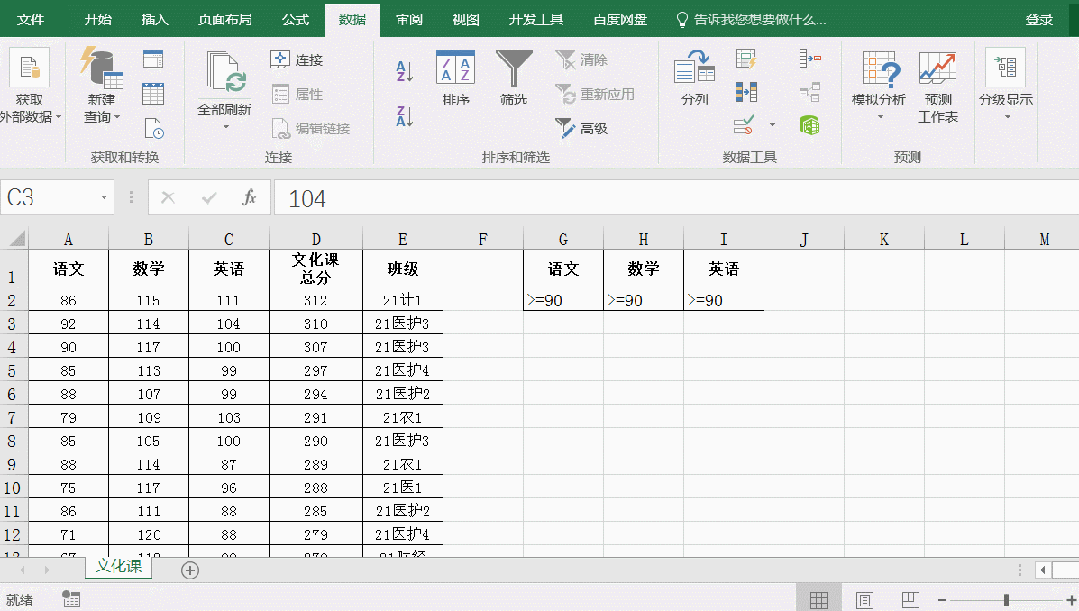Click the Insert Function fx icon

tap(249, 198)
